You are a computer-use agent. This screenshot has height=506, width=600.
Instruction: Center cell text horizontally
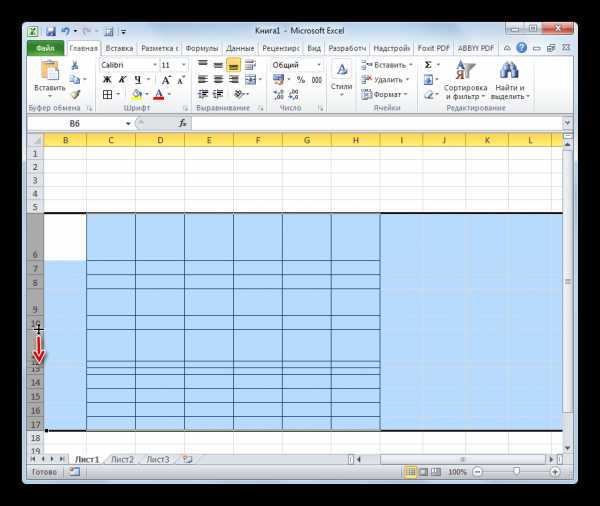(x=218, y=80)
